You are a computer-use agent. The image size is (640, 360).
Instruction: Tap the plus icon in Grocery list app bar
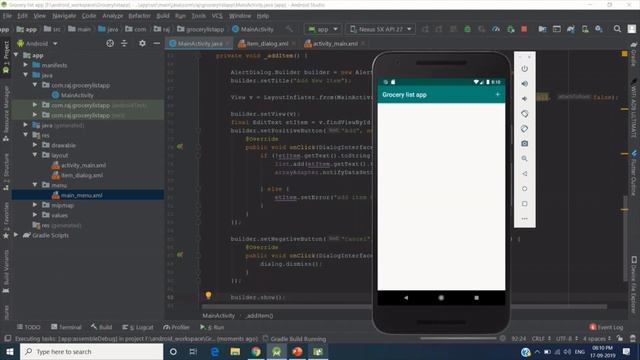(x=498, y=94)
